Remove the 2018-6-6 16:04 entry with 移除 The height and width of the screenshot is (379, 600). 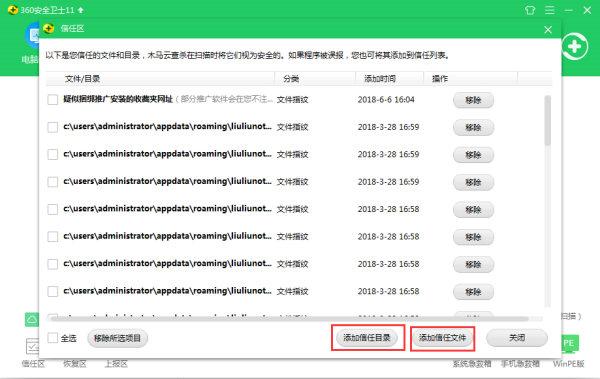click(x=473, y=100)
